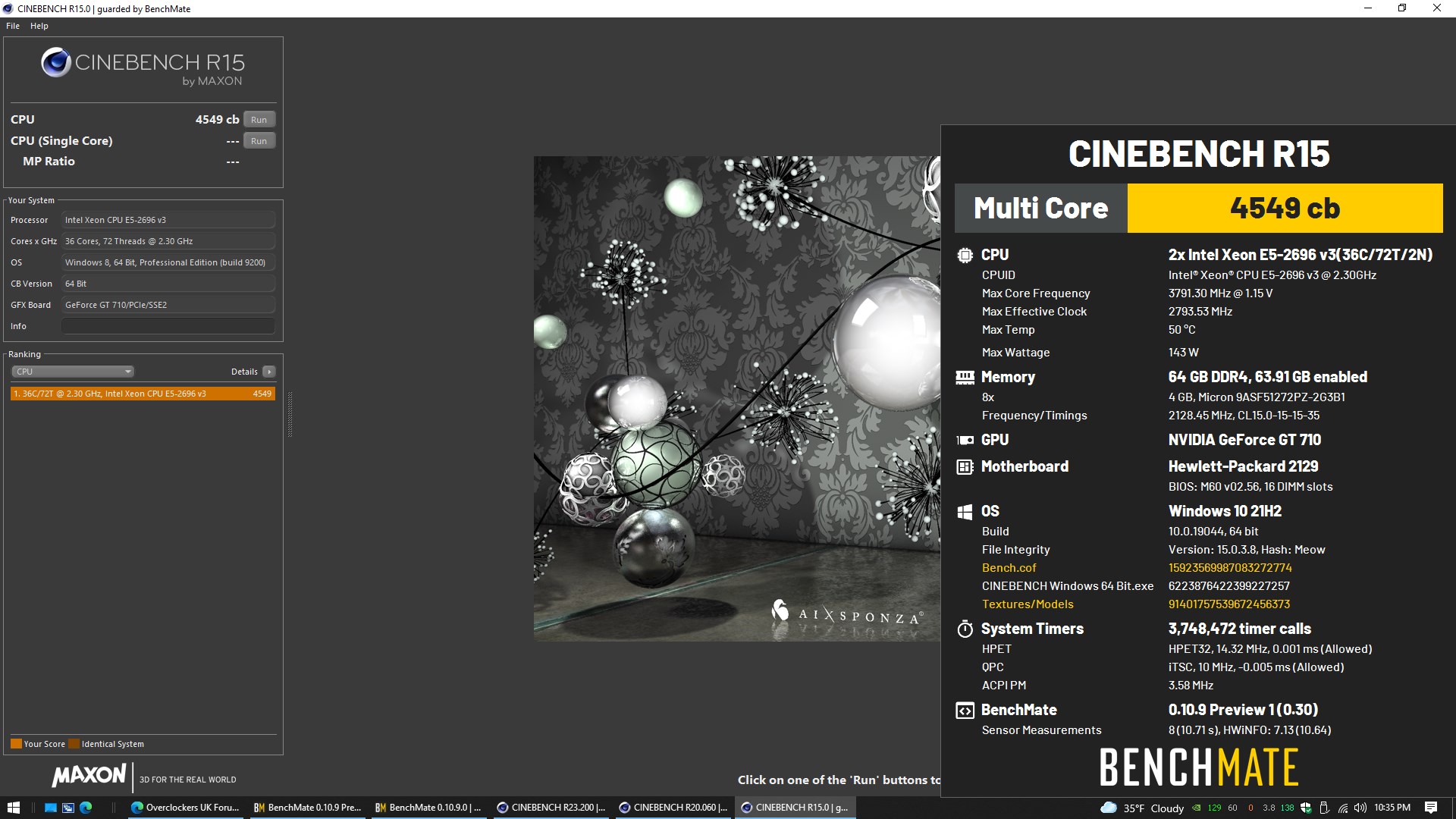Click the Cinebench R15 logo sphere

click(x=56, y=62)
